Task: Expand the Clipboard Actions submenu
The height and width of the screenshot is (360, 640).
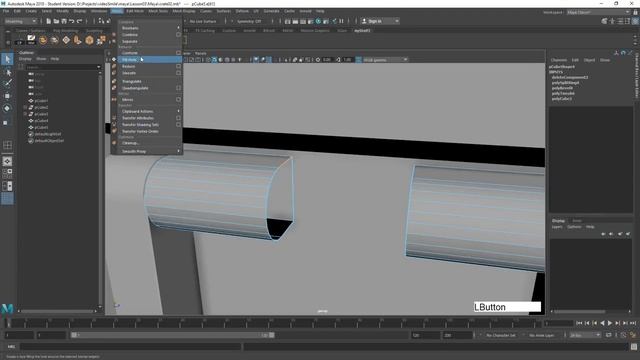Action: [x=178, y=111]
